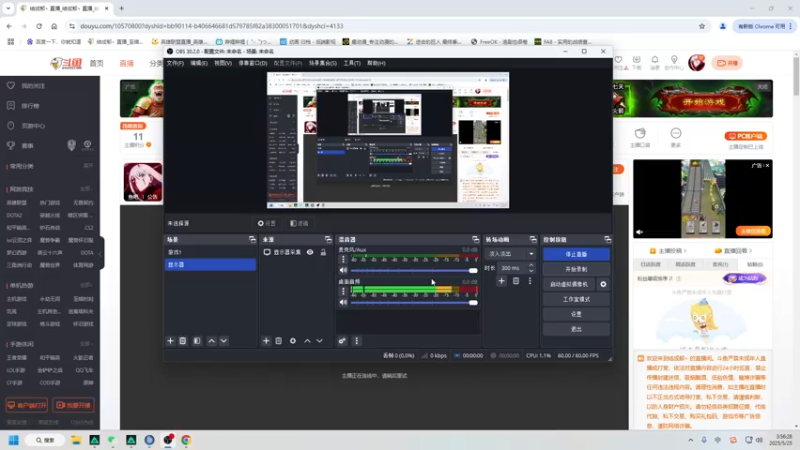The height and width of the screenshot is (450, 800).
Task: Open mixer panel three-dot menu at bottom
Action: (357, 341)
